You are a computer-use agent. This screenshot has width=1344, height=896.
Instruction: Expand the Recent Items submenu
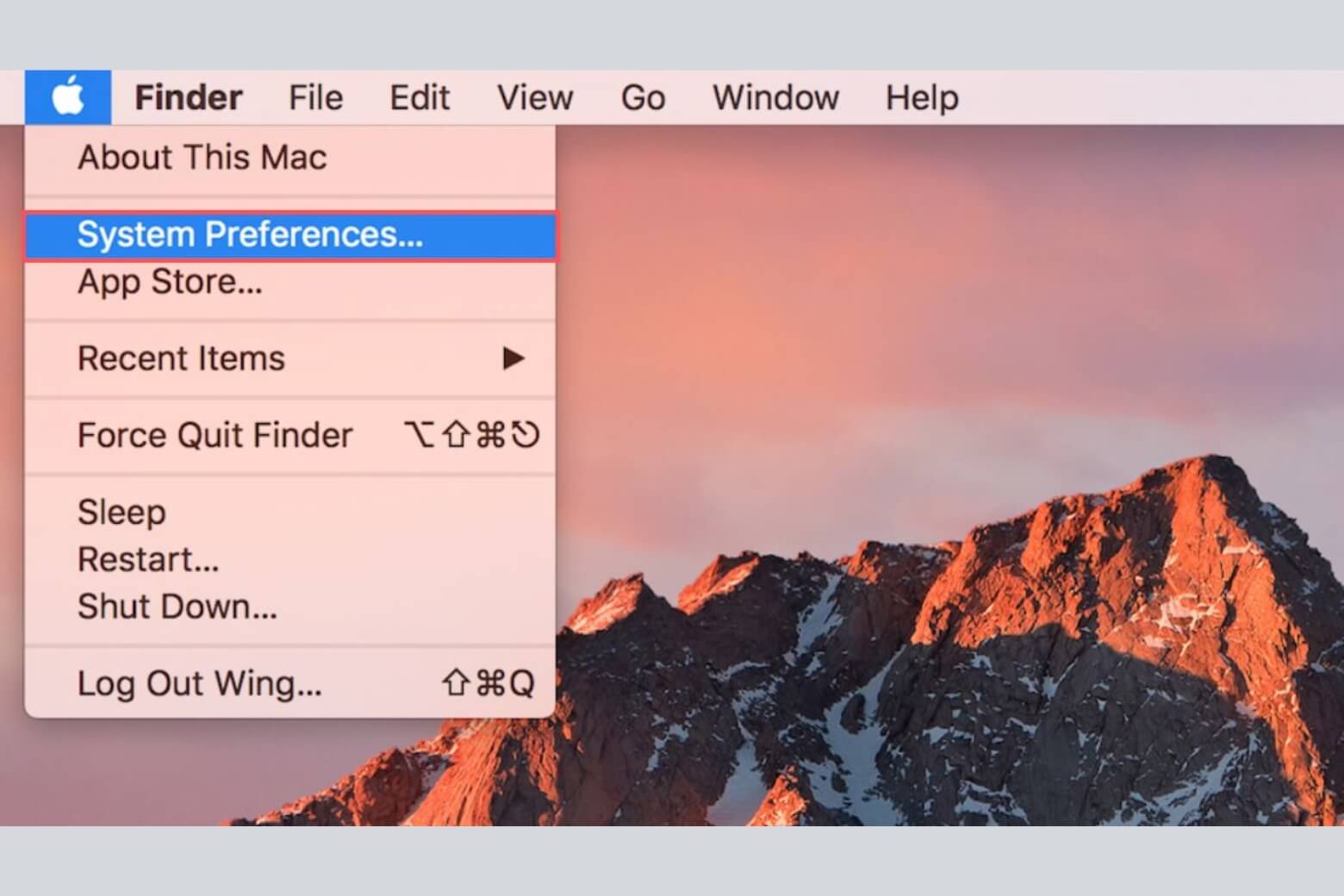pos(181,358)
